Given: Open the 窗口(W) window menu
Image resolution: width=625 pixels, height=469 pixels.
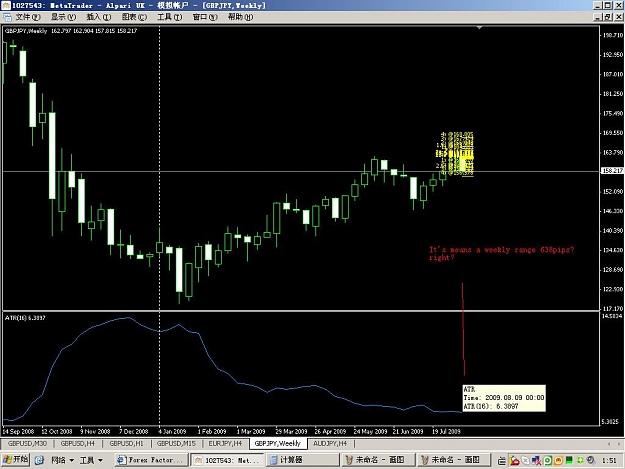Looking at the screenshot, I should pos(205,17).
